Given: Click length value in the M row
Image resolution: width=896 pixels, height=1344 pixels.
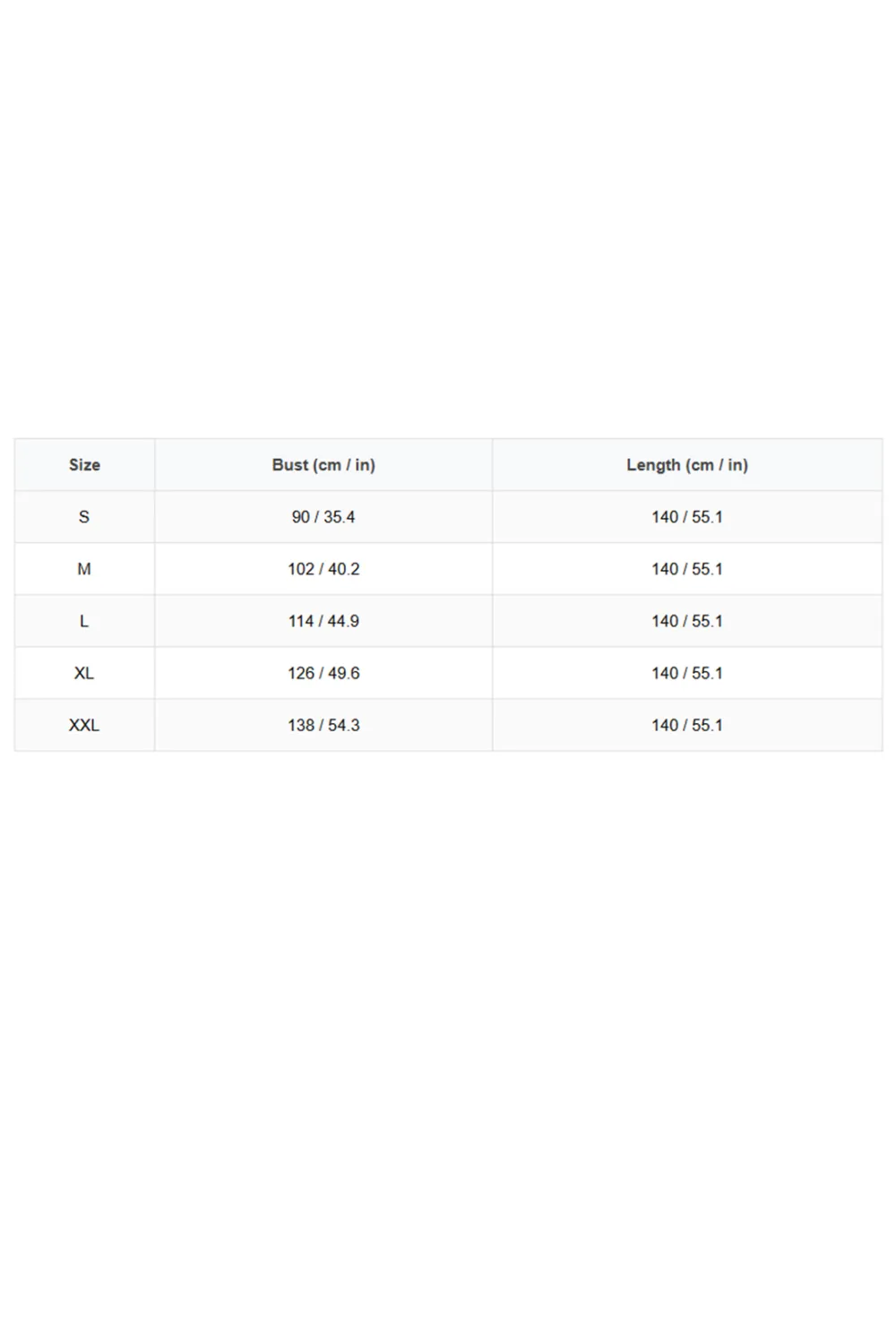Looking at the screenshot, I should coord(687,569).
